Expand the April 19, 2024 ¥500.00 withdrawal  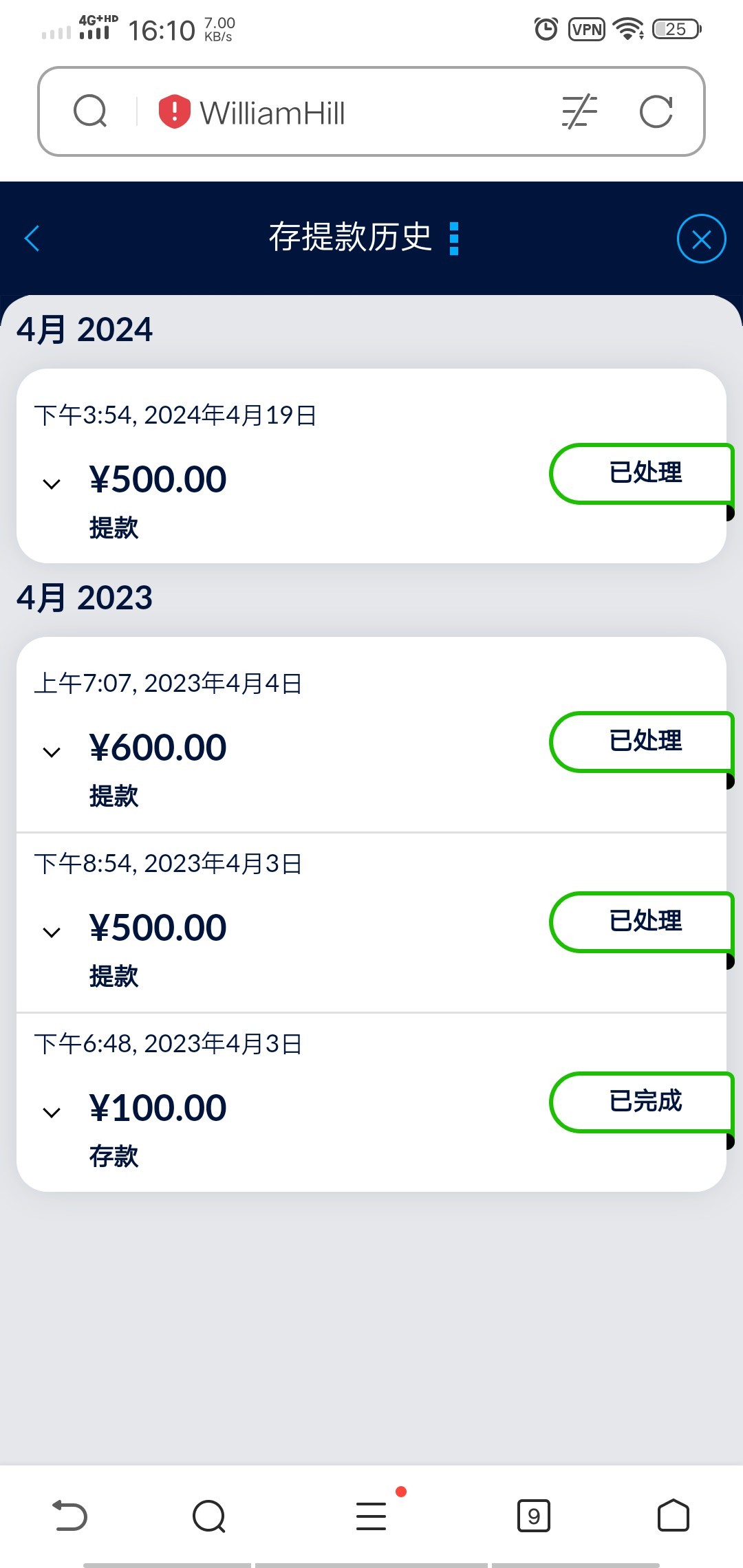[52, 483]
